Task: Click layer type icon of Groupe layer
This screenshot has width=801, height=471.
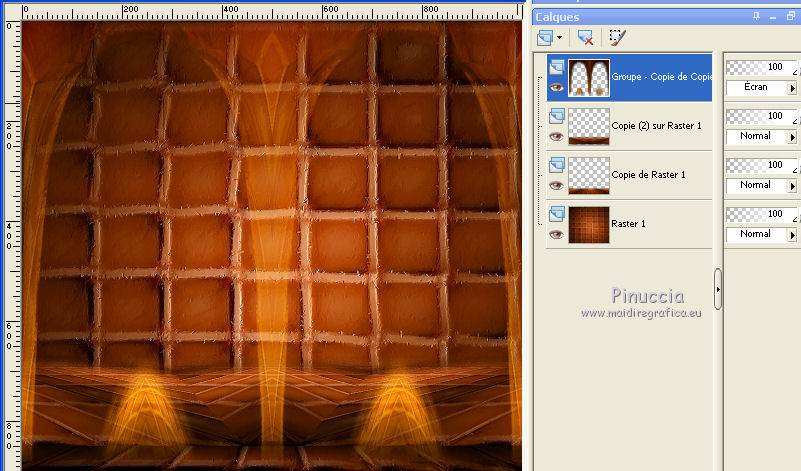Action: (557, 66)
